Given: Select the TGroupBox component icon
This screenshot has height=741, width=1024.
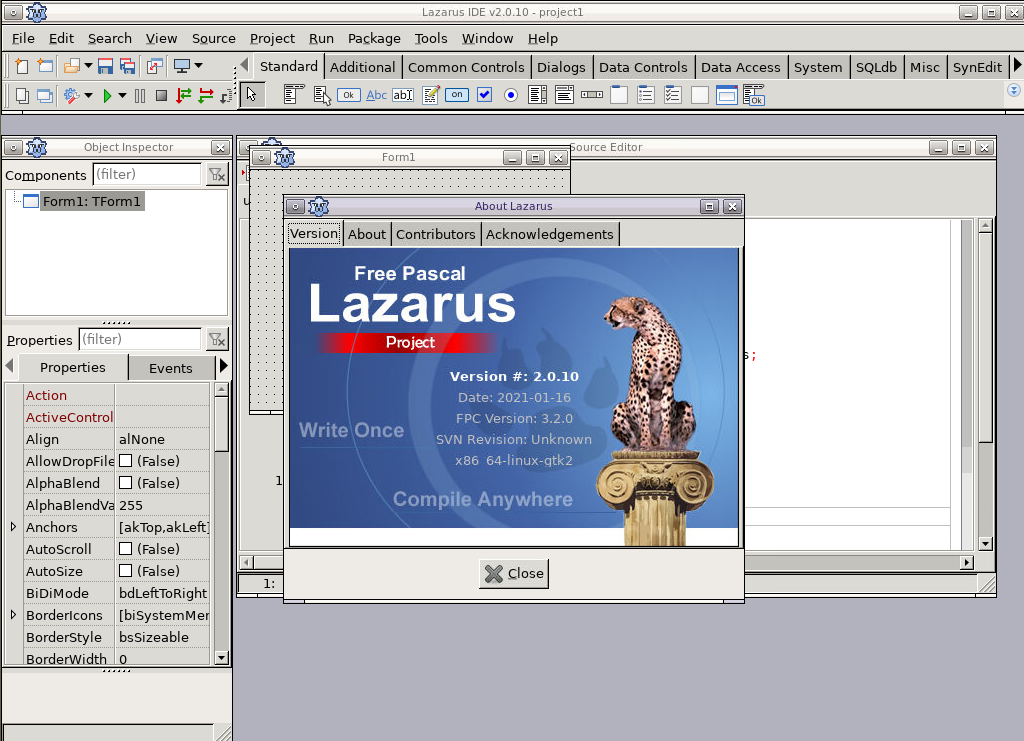Looking at the screenshot, I should (618, 95).
